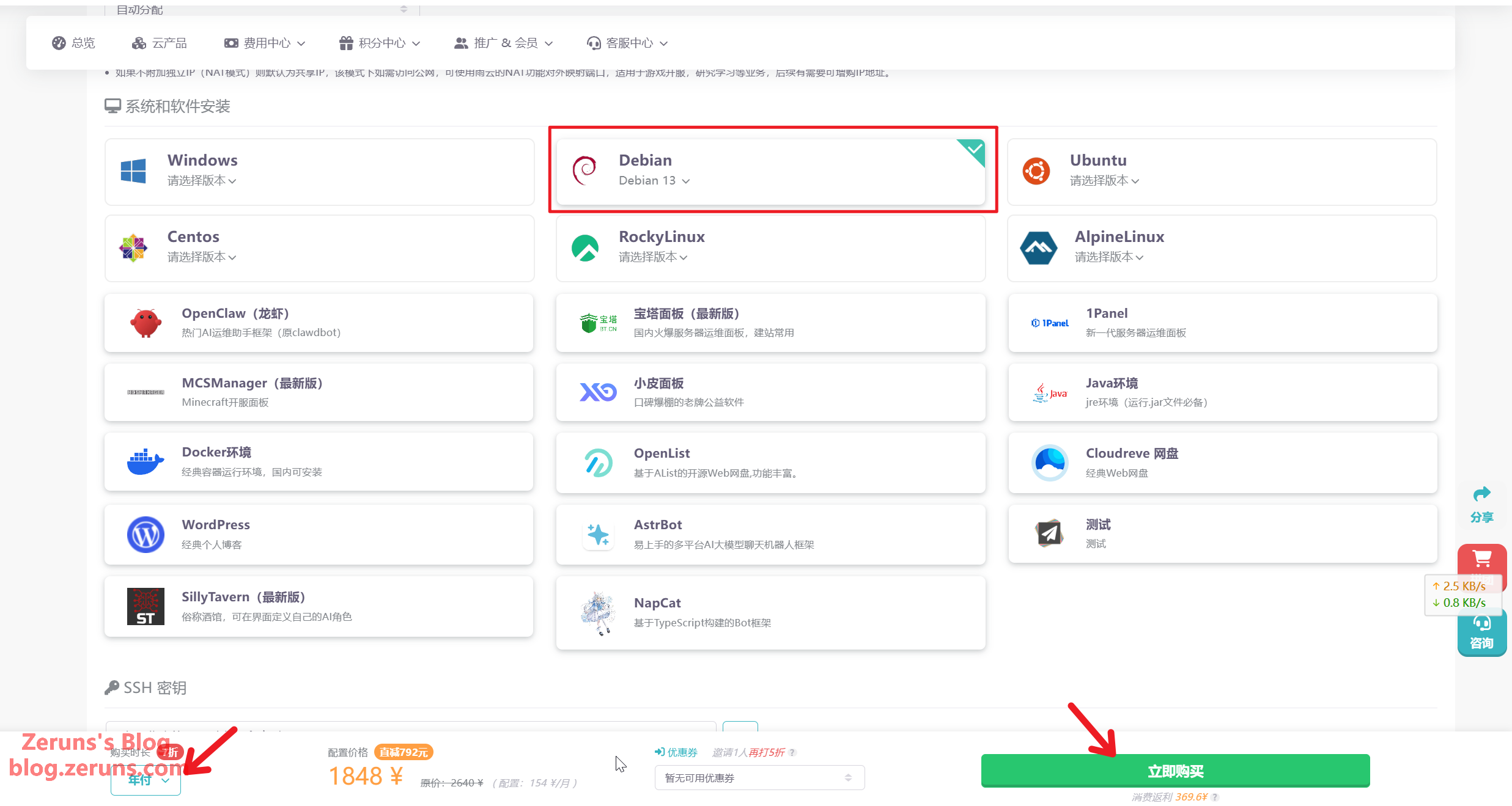
Task: Open the Debian 13 version dropdown
Action: 654,181
